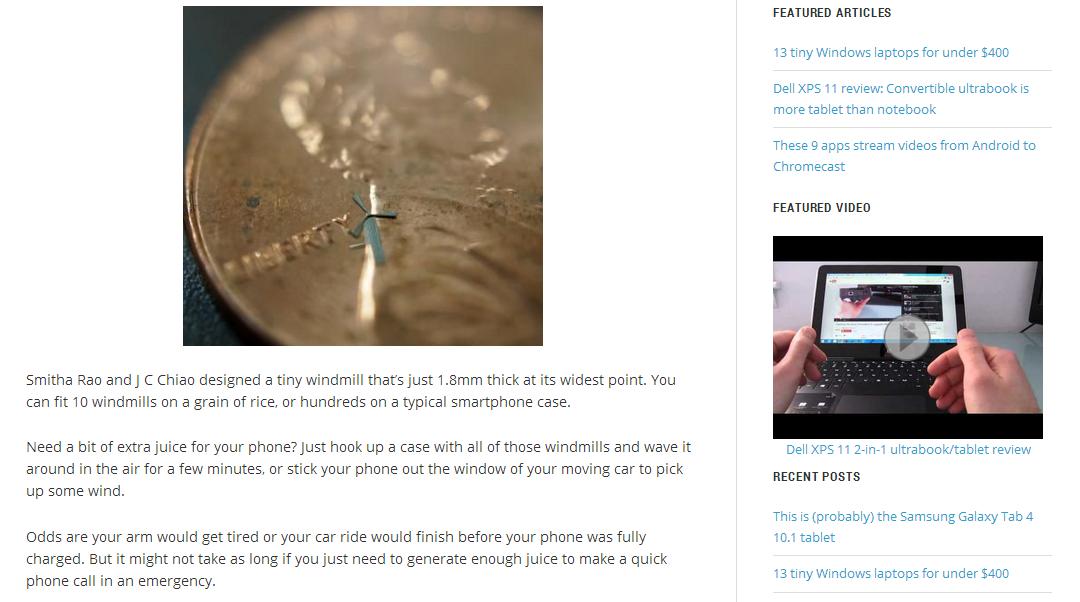Click the paragraph starting 'Odds are your arm'
Screen dimensions: 1080x602
tap(346, 559)
